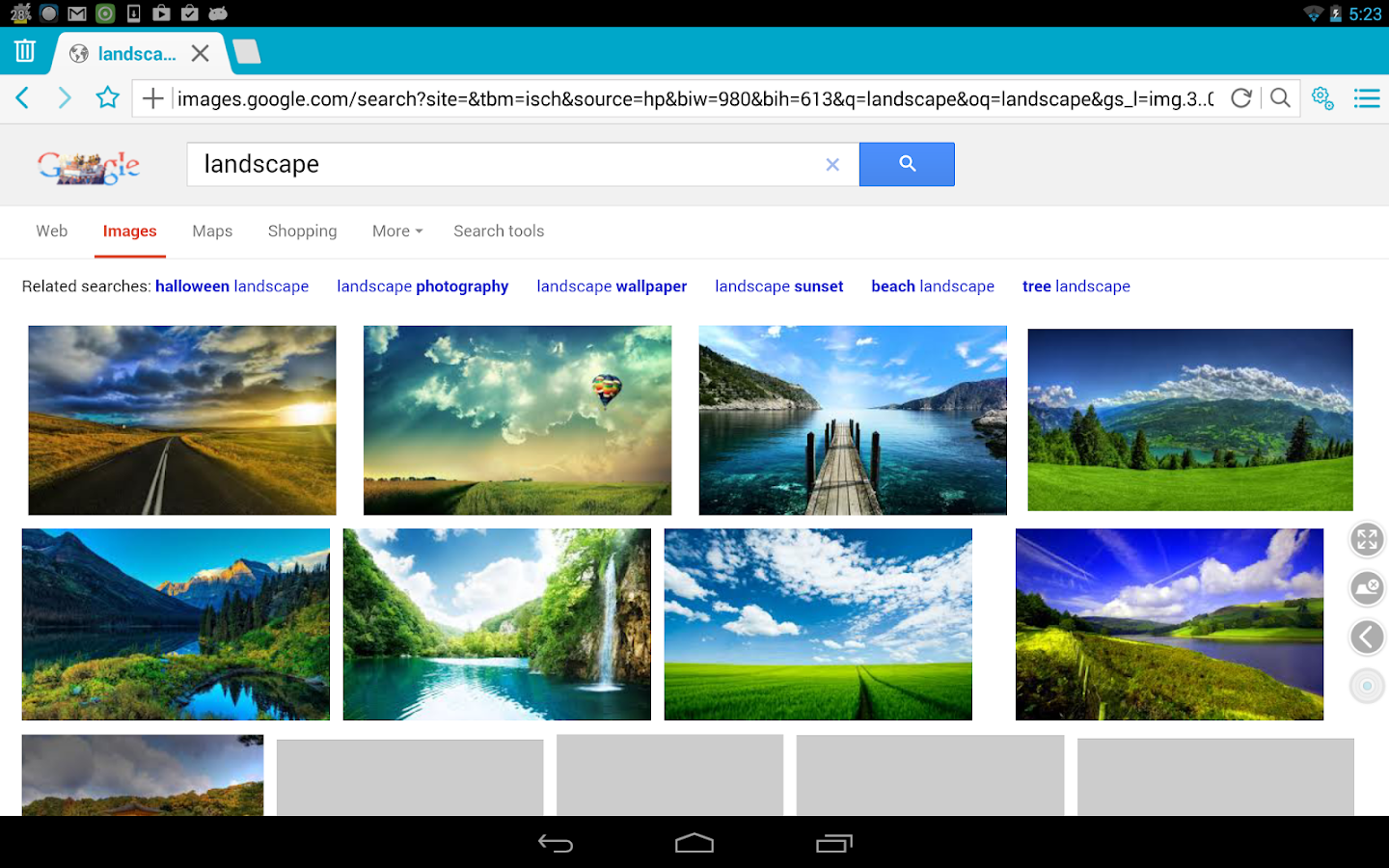Clear the search field with the X
Viewport: 1389px width, 868px height.
[831, 164]
